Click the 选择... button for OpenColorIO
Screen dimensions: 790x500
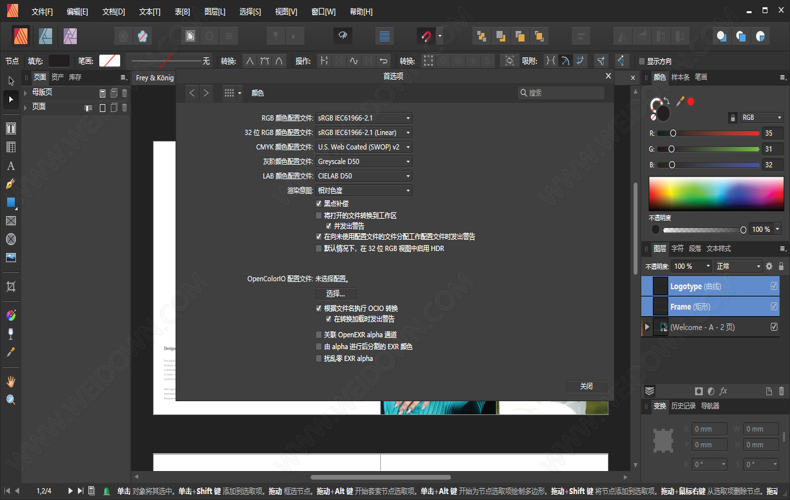pos(335,294)
